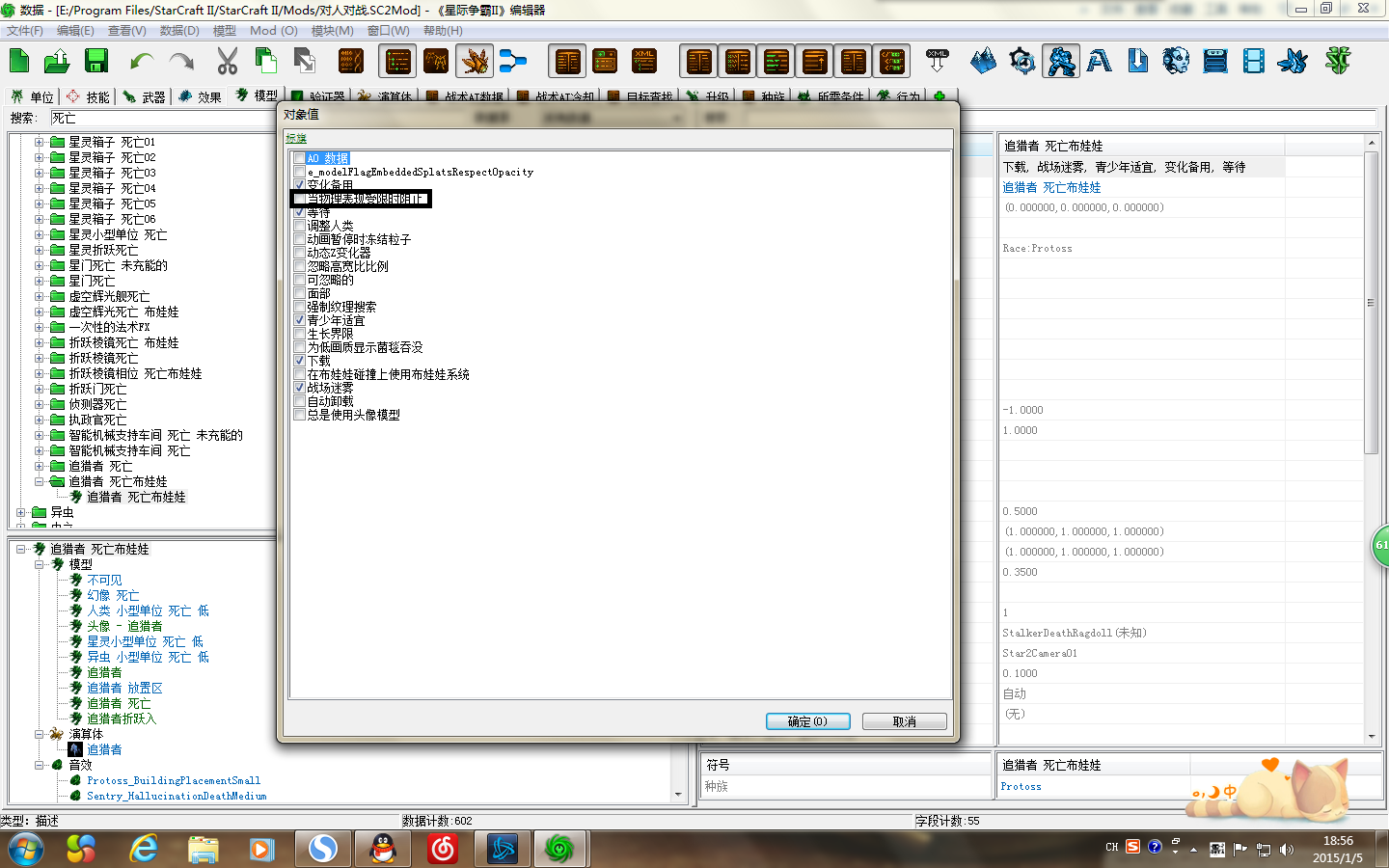Viewport: 1389px width, 868px height.
Task: Expand the 星灵箱子 死亡01 folder
Action: coord(40,142)
